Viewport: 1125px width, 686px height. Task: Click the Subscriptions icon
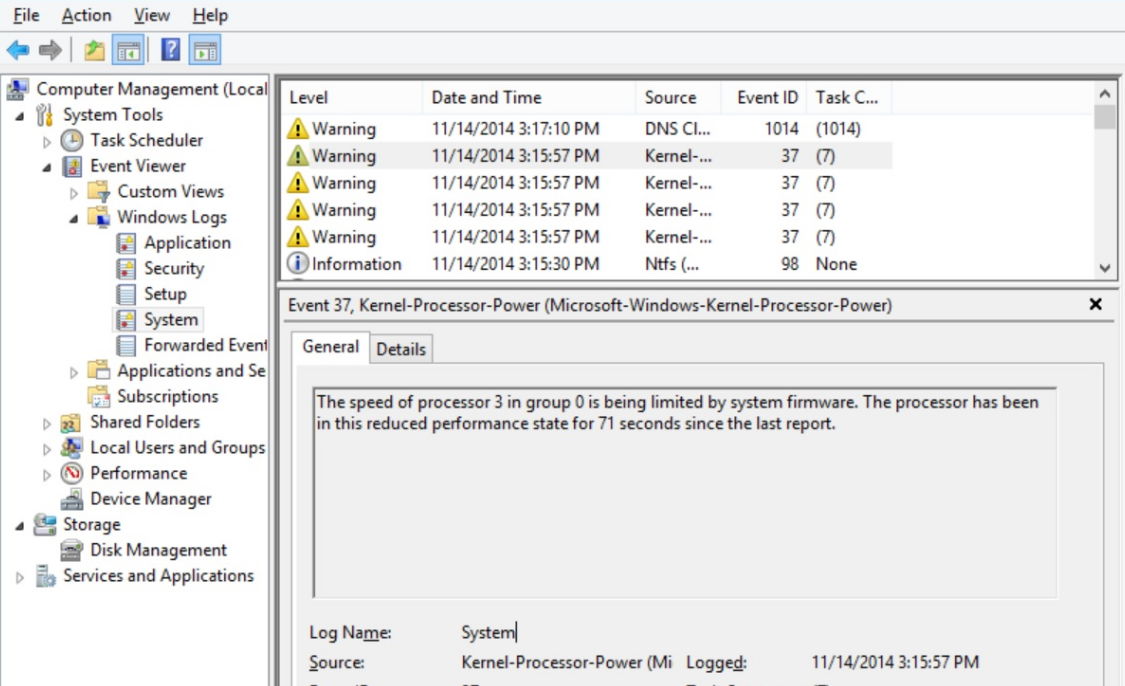[x=98, y=396]
